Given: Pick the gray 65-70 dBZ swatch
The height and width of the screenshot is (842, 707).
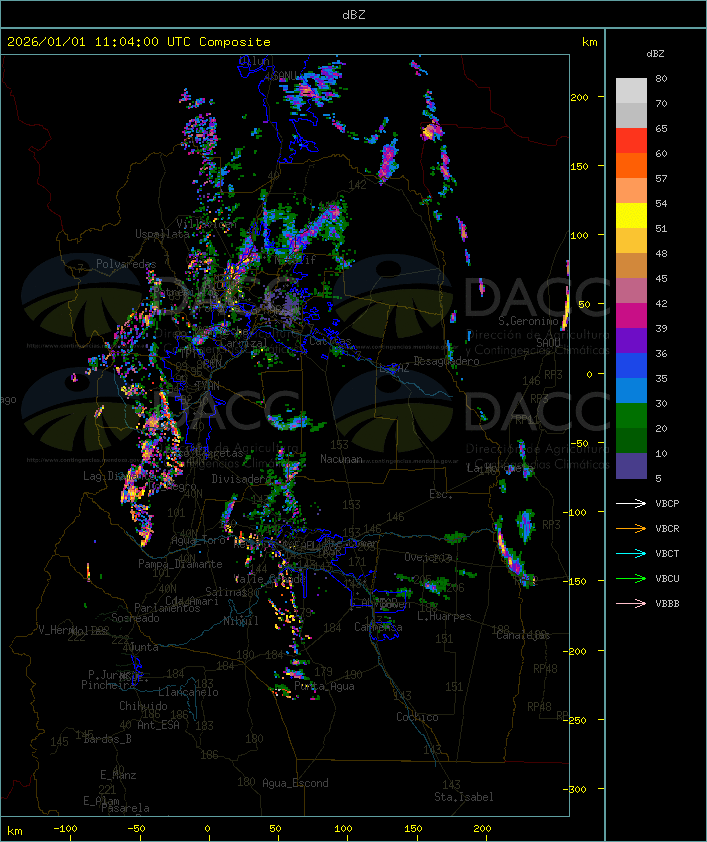Looking at the screenshot, I should pos(631,115).
